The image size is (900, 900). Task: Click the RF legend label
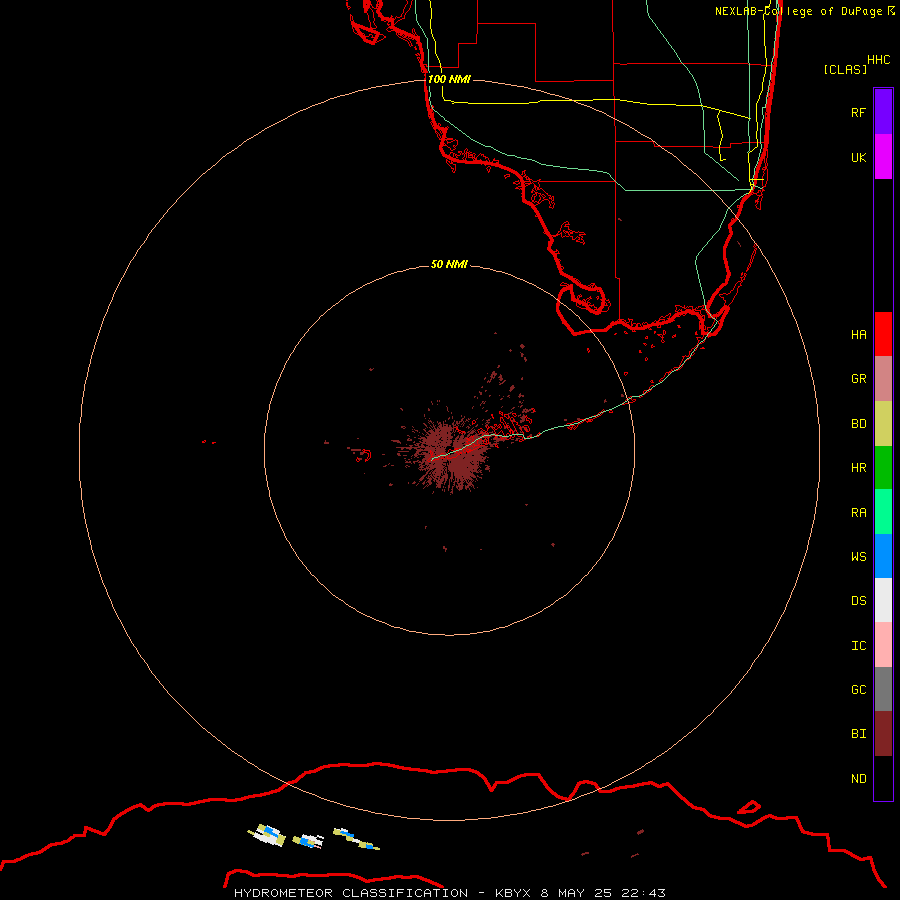click(858, 112)
